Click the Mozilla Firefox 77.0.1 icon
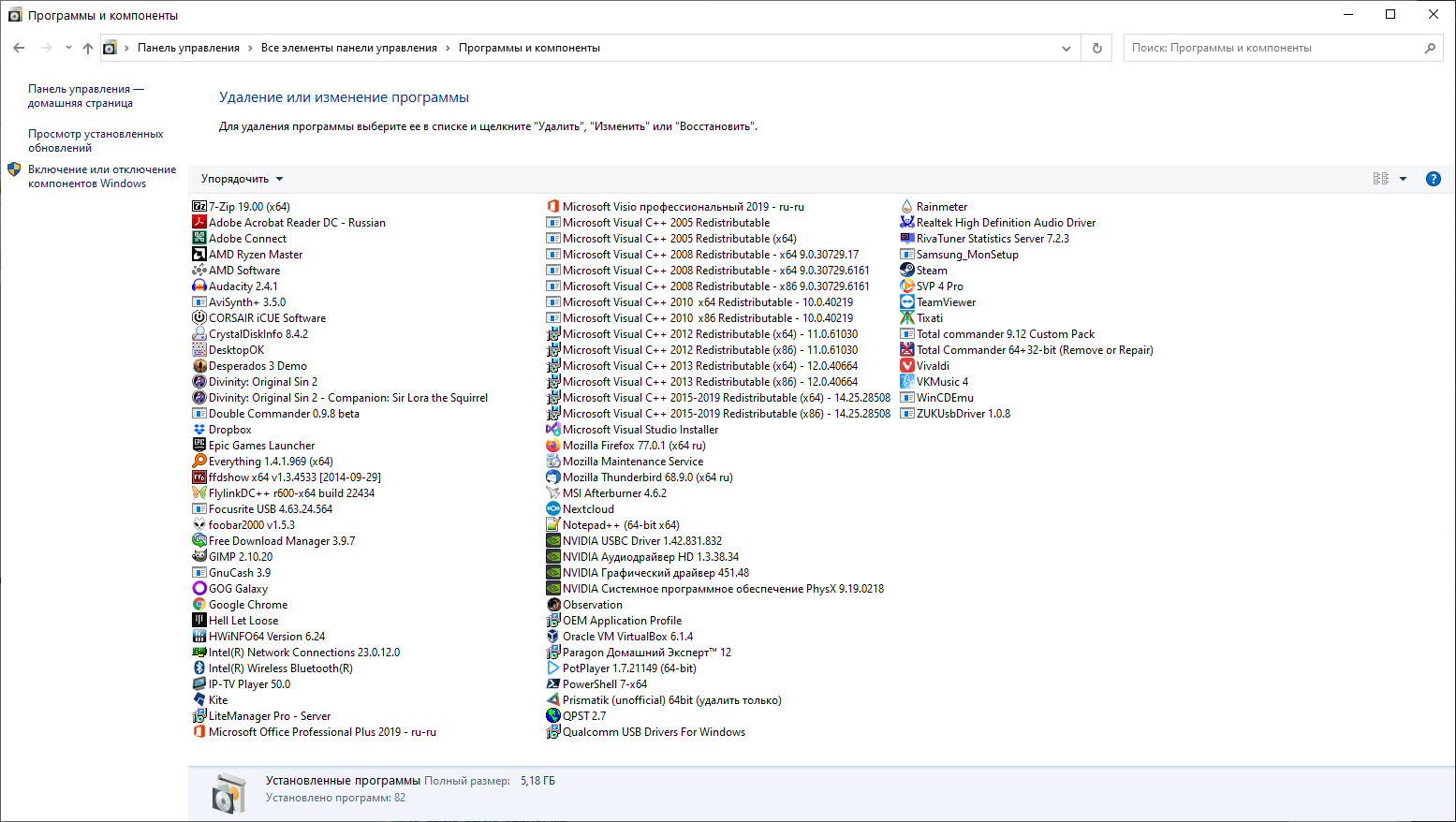Image resolution: width=1456 pixels, height=822 pixels. (552, 446)
